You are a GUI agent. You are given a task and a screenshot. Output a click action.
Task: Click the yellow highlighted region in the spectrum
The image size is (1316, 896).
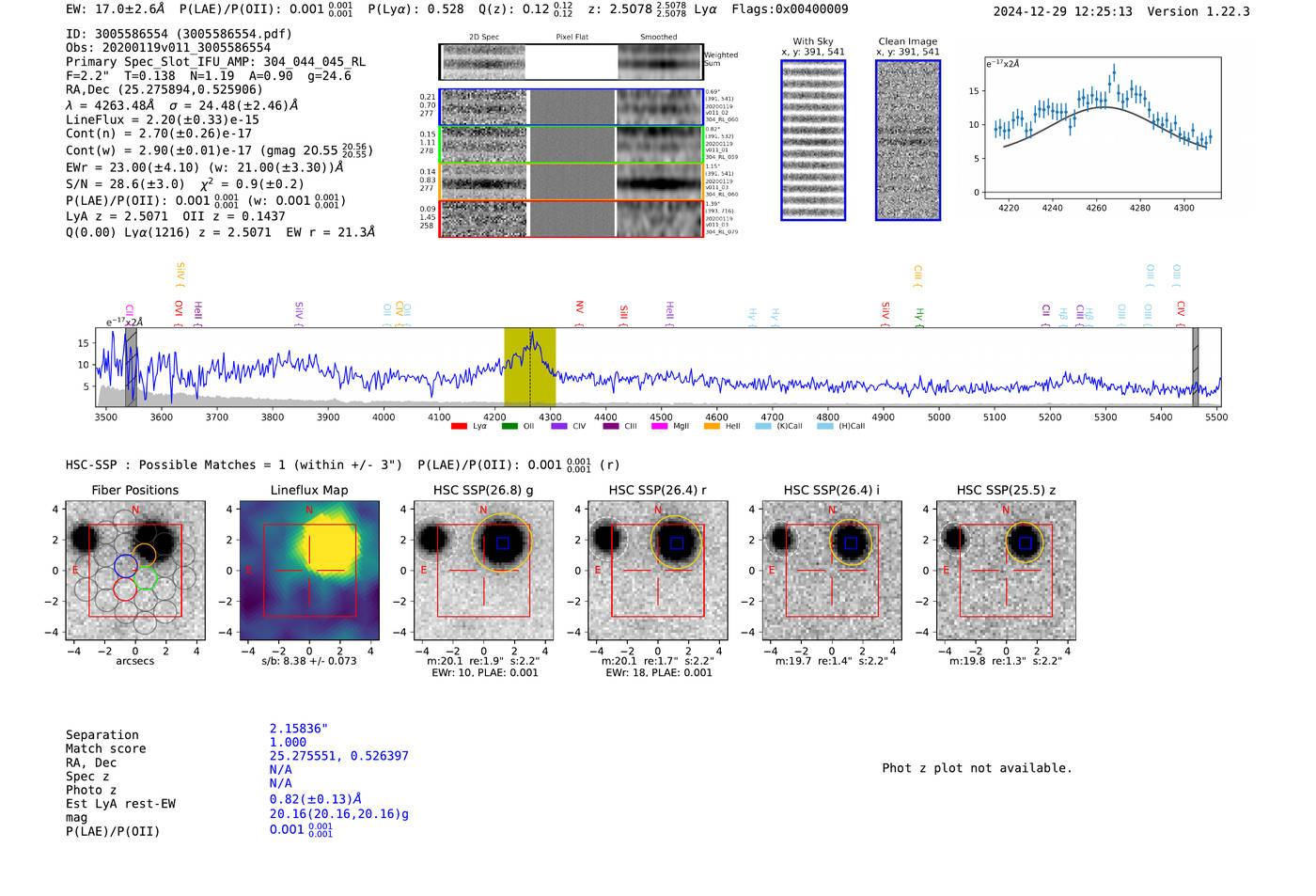[x=530, y=368]
